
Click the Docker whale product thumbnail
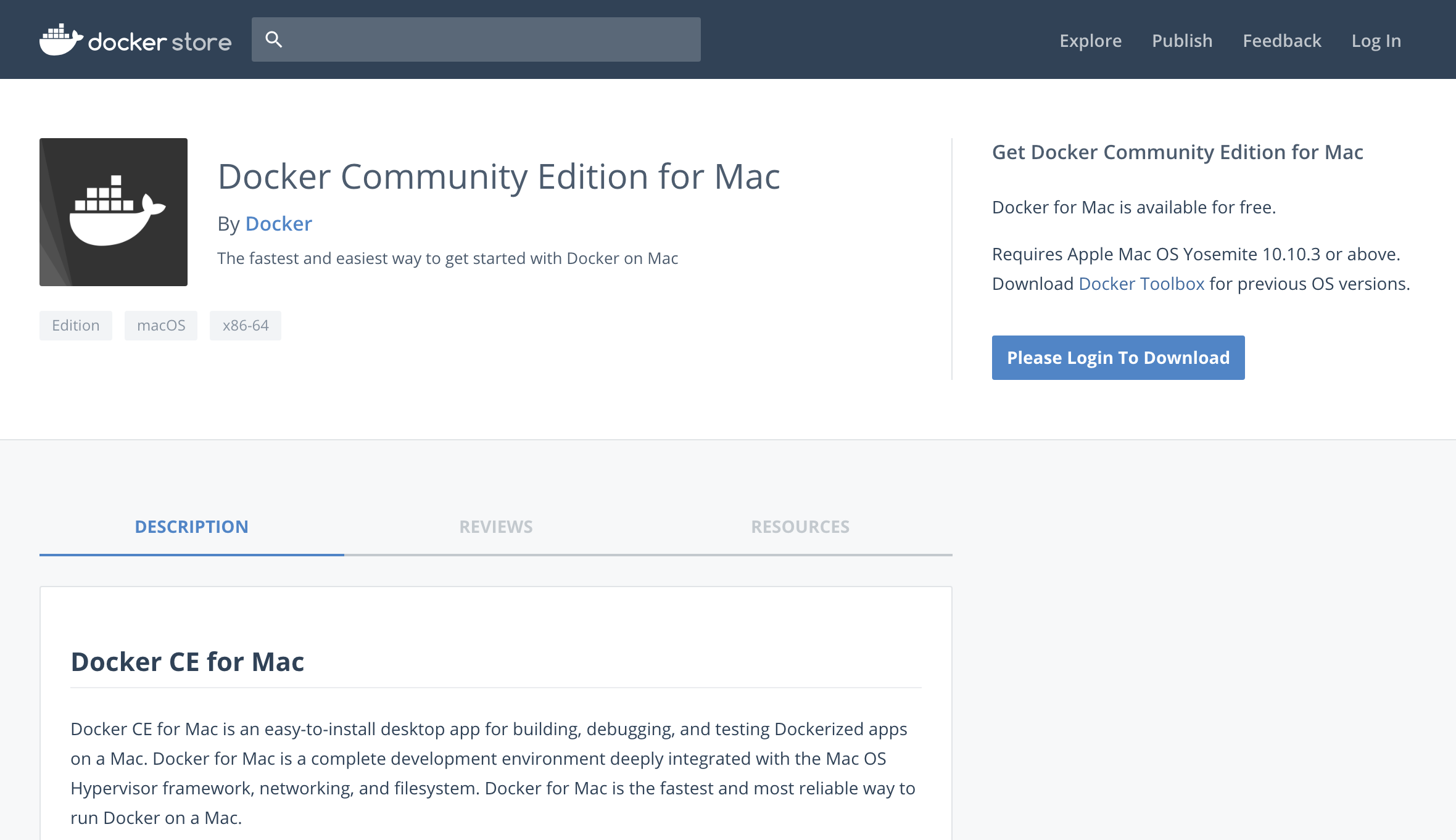(x=114, y=212)
